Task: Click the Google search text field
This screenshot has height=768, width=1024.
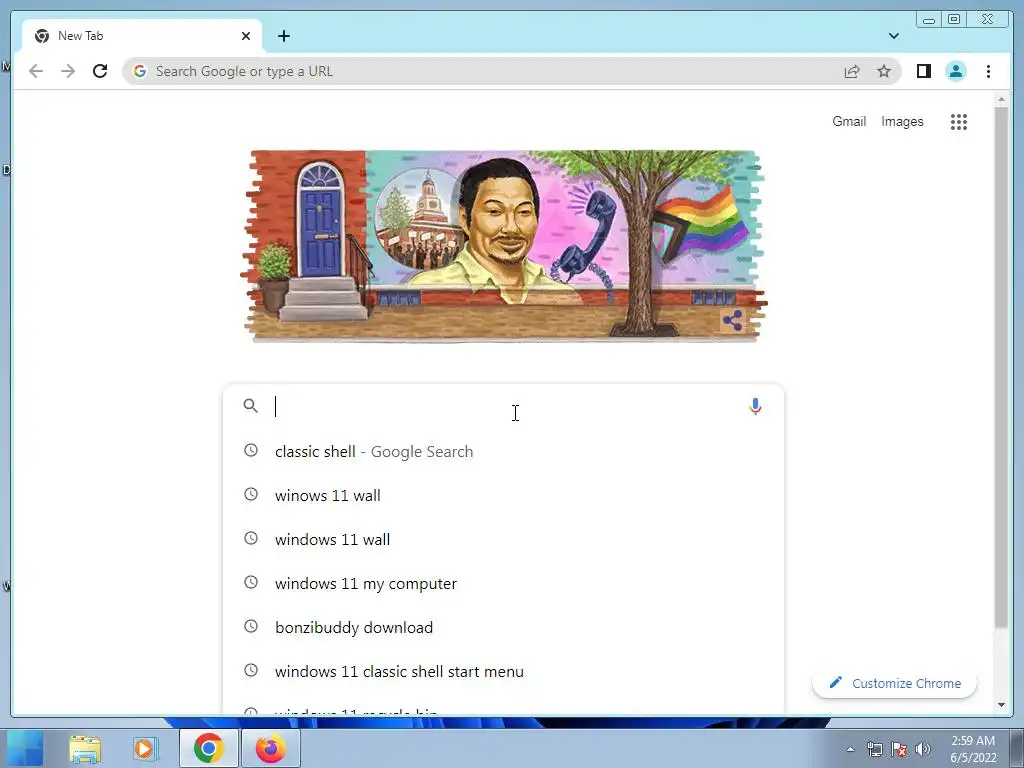Action: 506,406
